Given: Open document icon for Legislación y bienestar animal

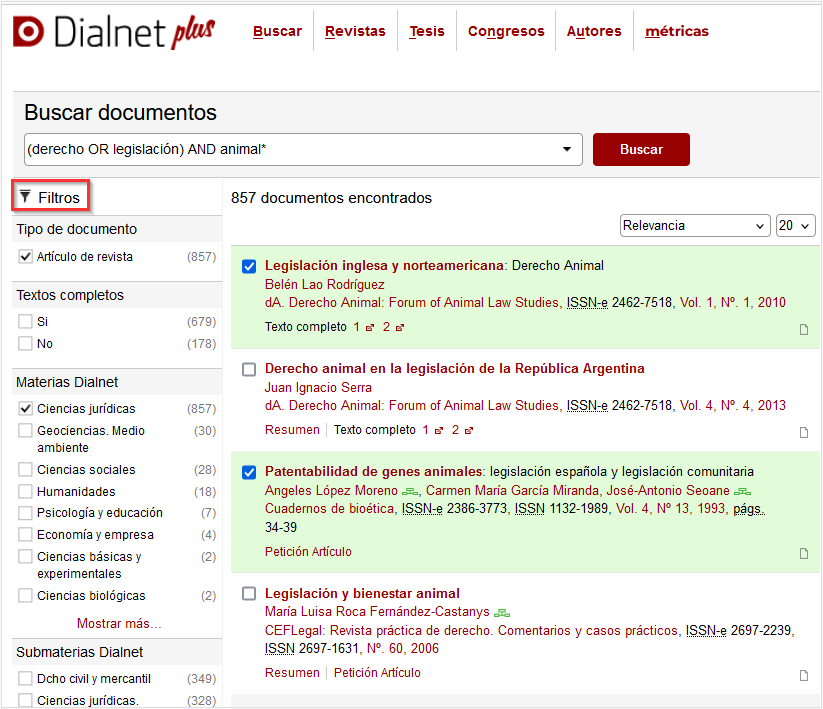Looking at the screenshot, I should point(804,675).
